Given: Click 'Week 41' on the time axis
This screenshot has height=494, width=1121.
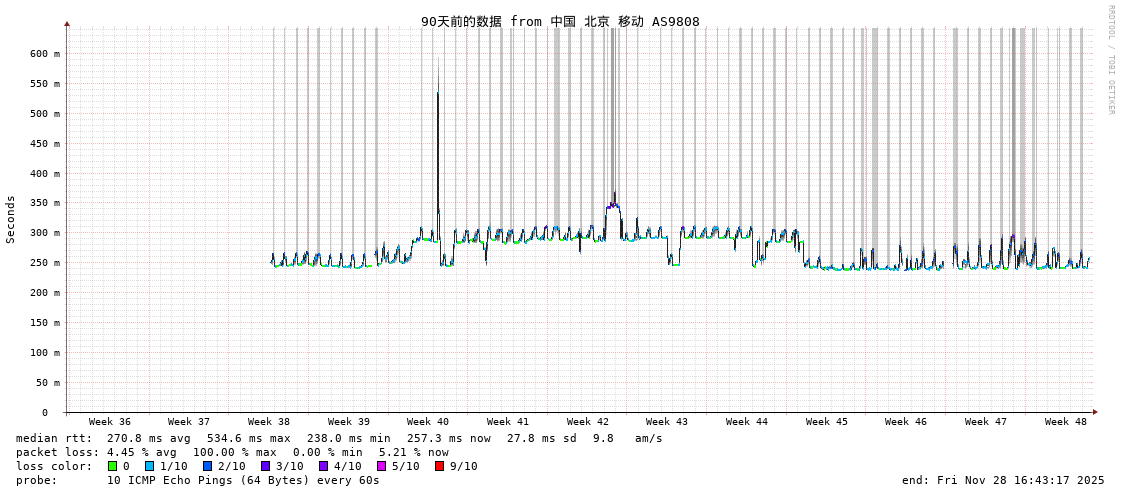Looking at the screenshot, I should pyautogui.click(x=508, y=422).
